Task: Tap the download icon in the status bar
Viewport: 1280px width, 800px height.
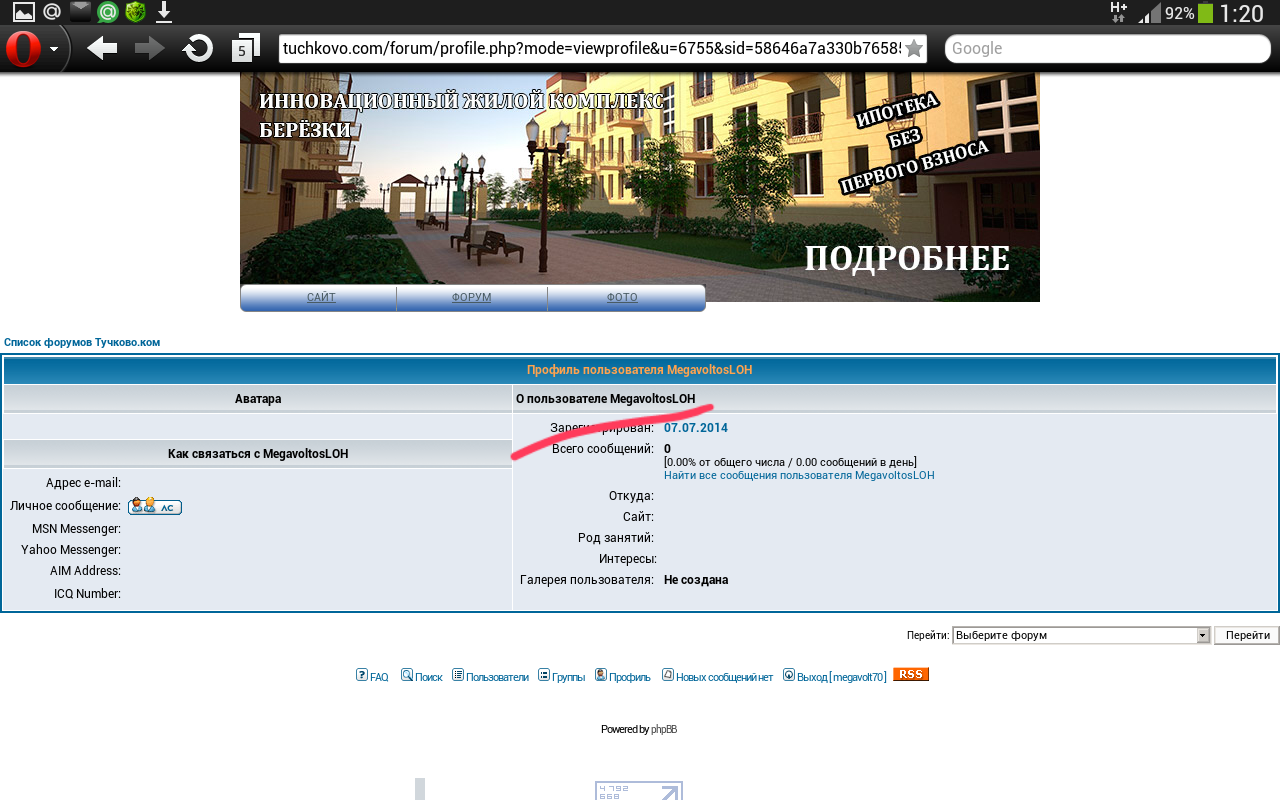Action: [x=164, y=12]
